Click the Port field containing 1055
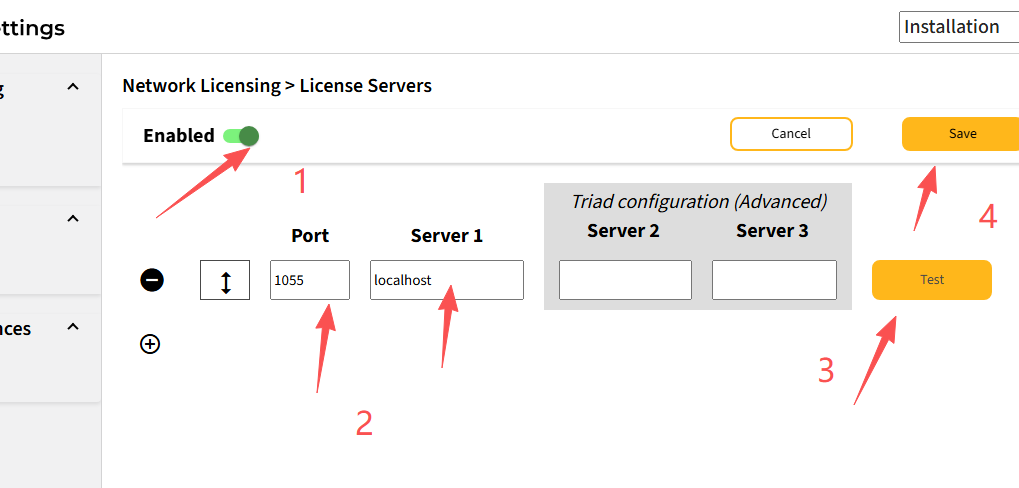This screenshot has height=488, width=1019. click(309, 280)
